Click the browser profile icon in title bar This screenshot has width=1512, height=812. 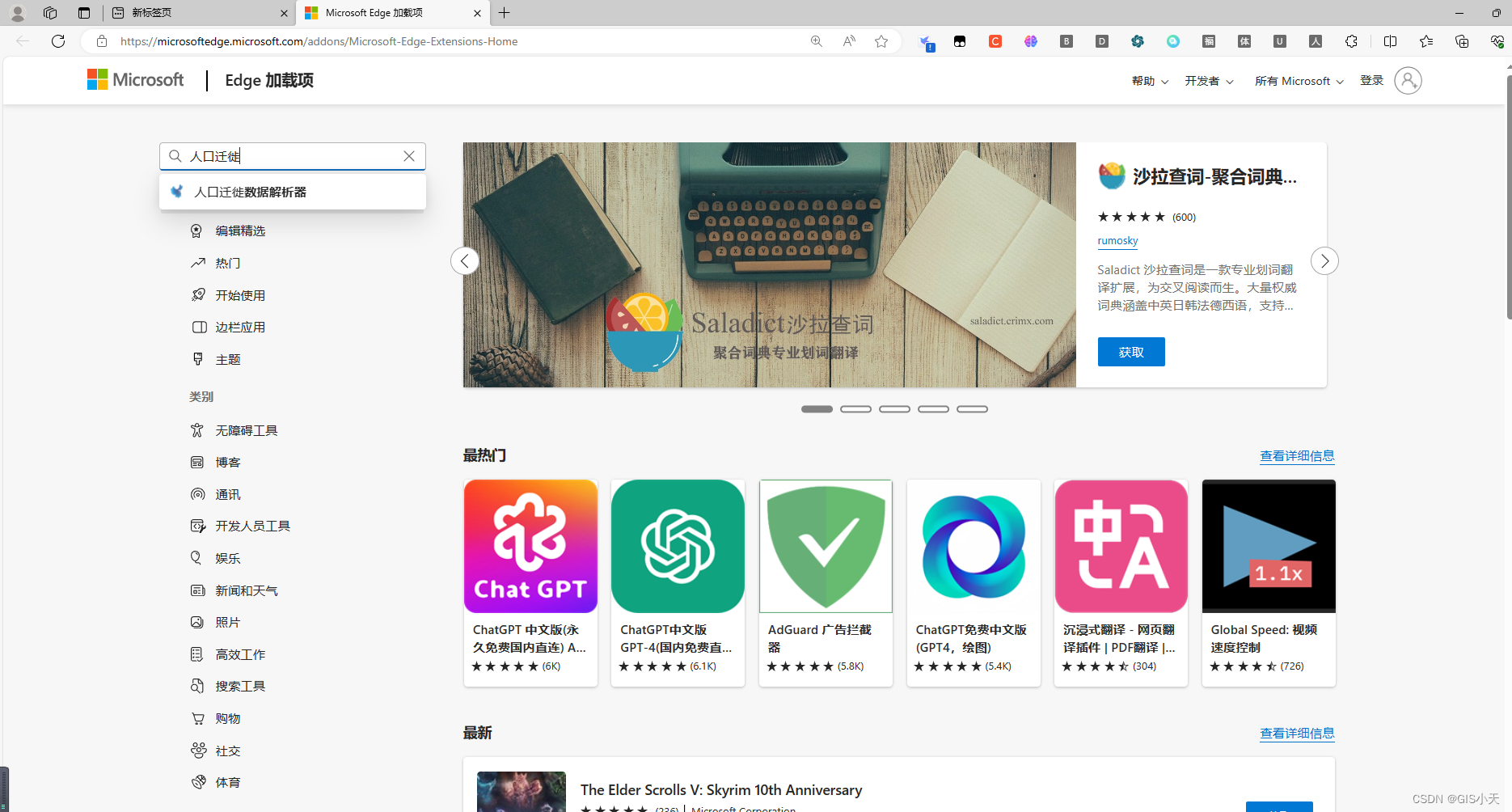coord(17,13)
